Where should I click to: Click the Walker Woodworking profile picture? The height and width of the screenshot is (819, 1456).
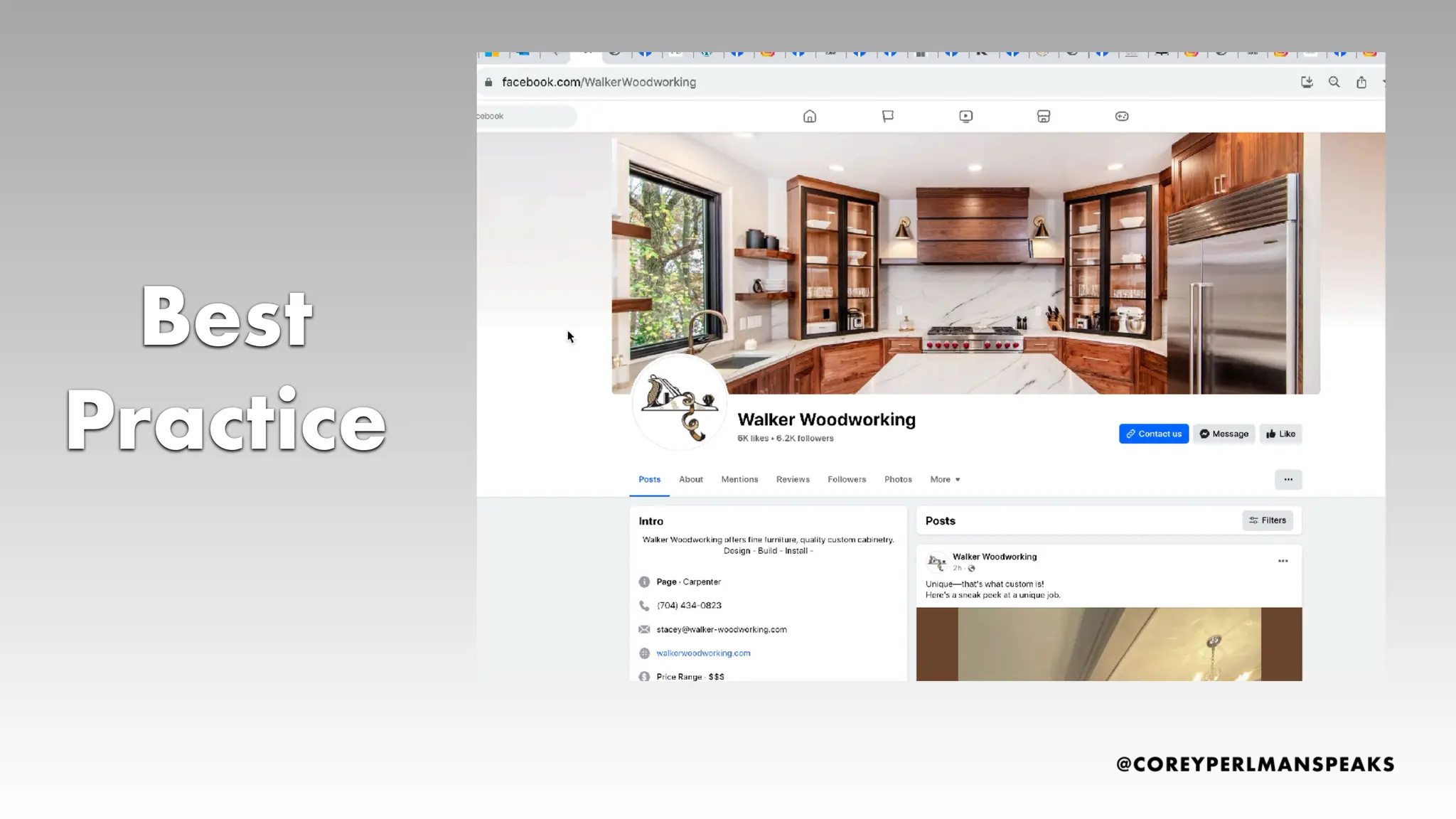[x=679, y=404]
